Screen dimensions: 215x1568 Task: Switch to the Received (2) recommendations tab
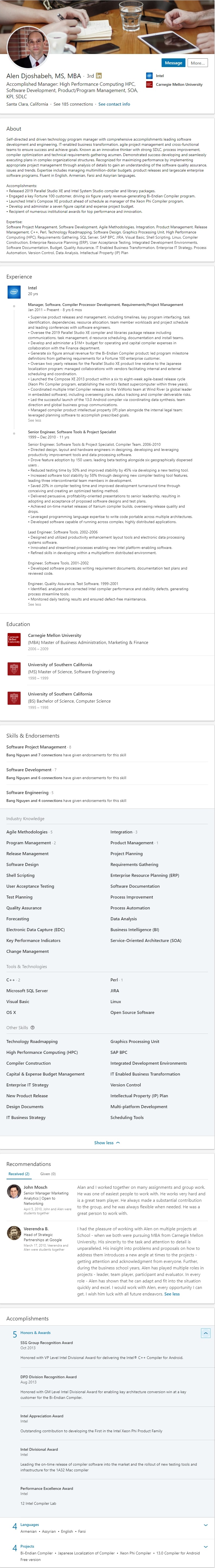(x=18, y=1174)
